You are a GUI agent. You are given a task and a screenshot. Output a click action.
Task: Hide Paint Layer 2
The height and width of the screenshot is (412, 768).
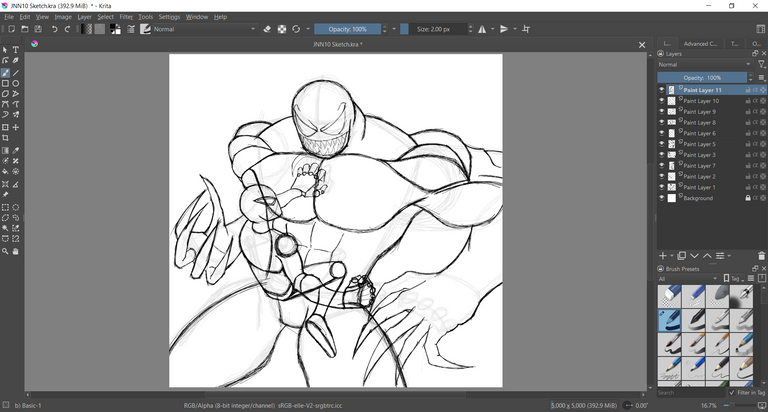tap(662, 176)
